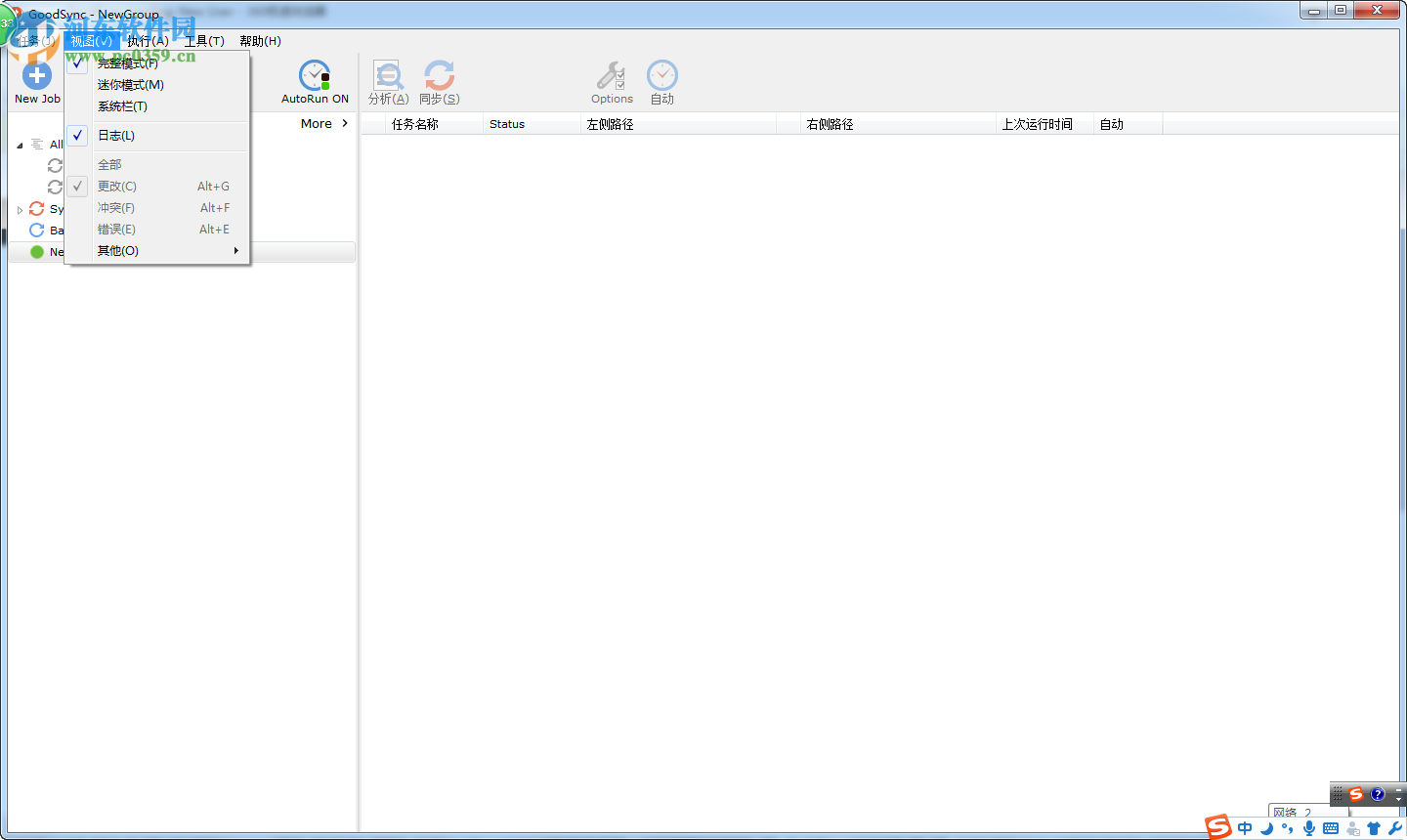Open the 执行(A) menu
The image size is (1407, 840).
148,41
